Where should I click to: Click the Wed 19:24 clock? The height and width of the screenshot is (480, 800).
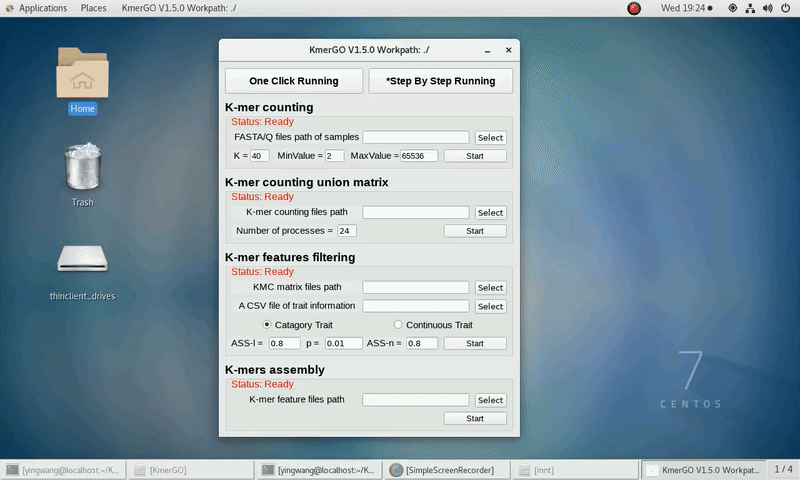[x=686, y=8]
